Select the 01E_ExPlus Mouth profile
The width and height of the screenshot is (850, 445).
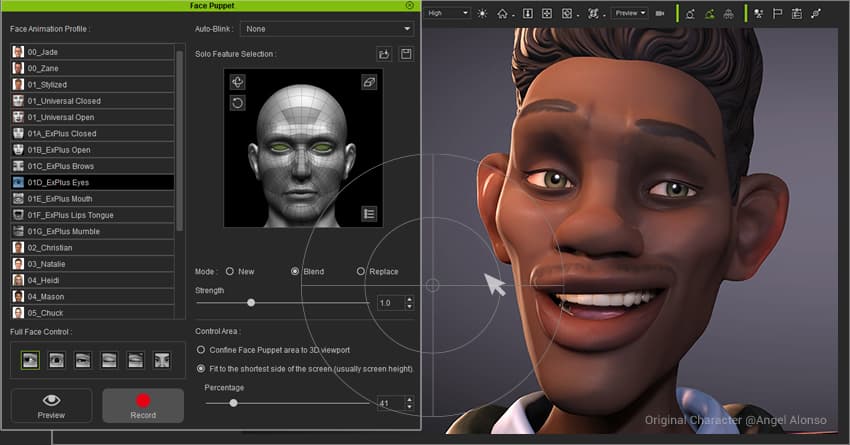click(93, 198)
